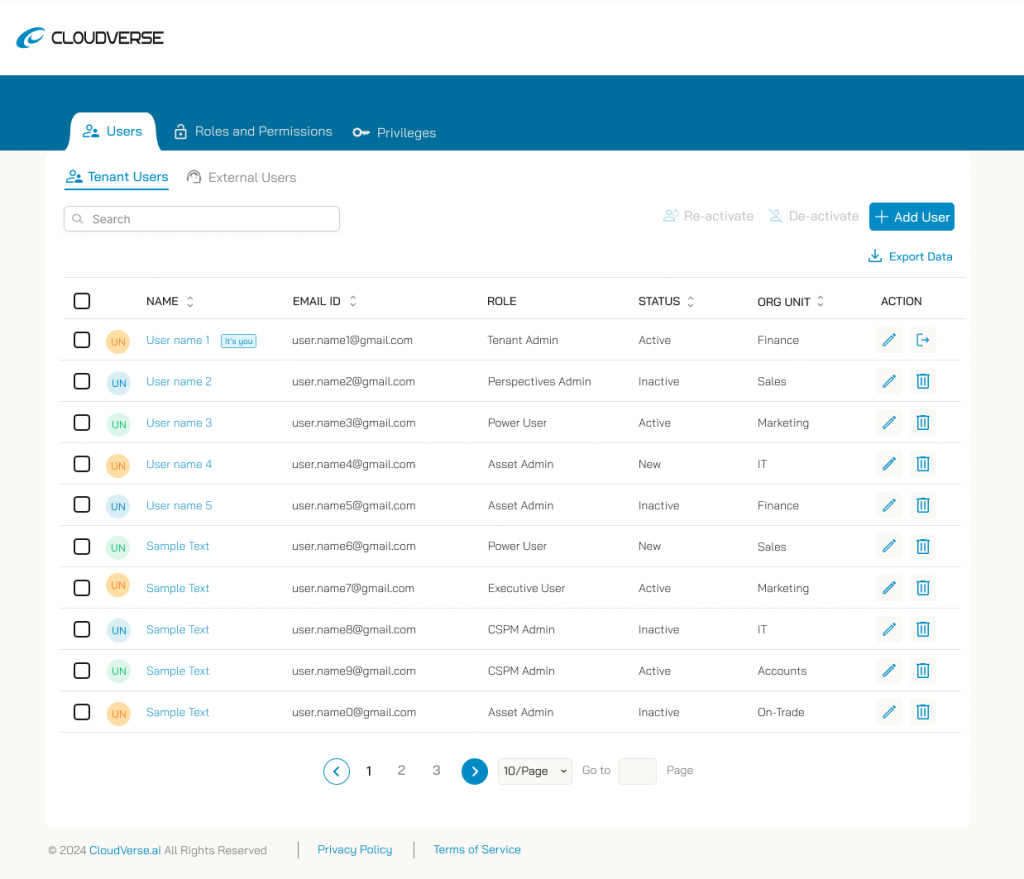Viewport: 1024px width, 879px height.
Task: Edit User name 1 using the pencil icon
Action: (x=888, y=340)
